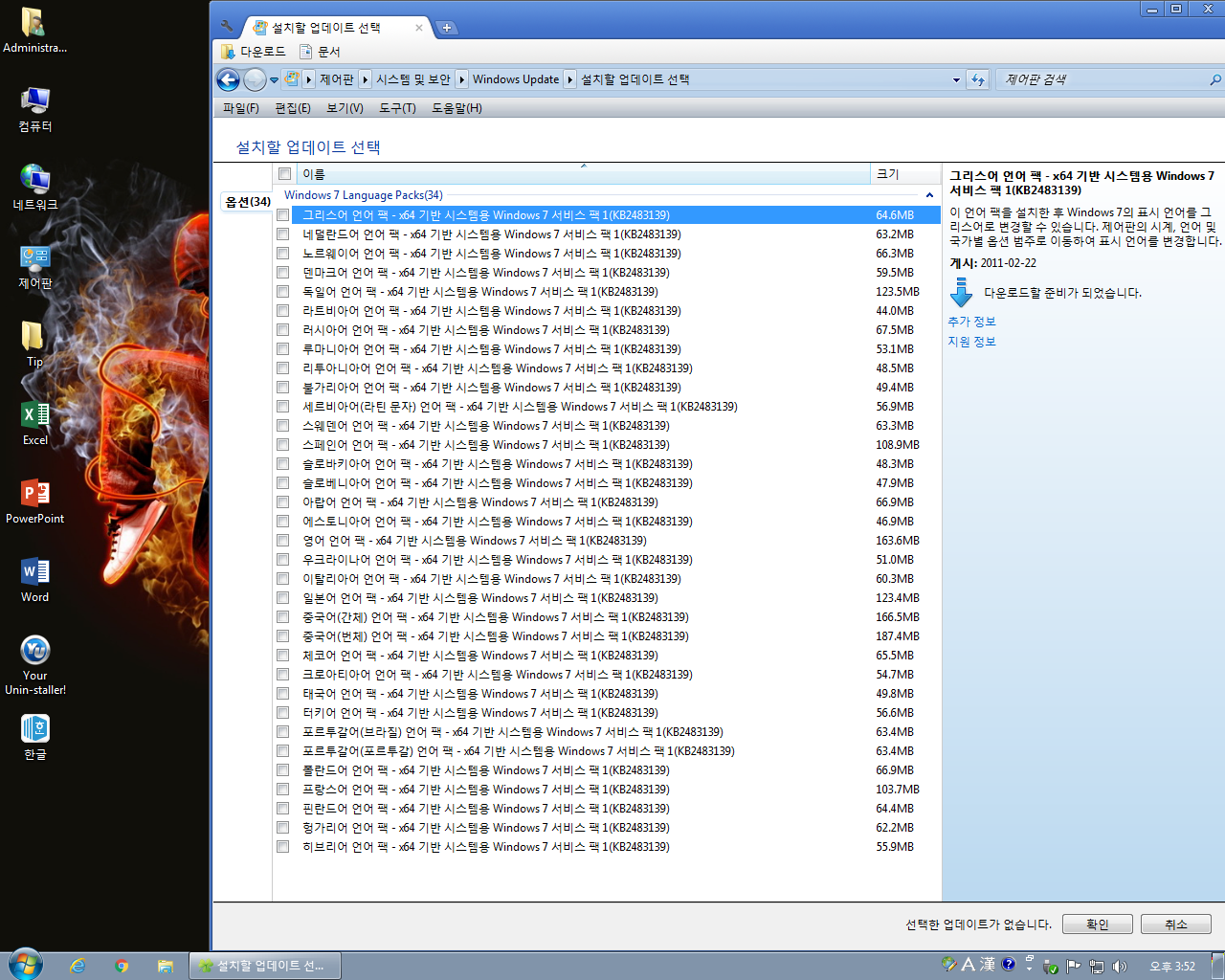Screen dimensions: 1225x980
Task: Open the 파일(F) menu
Action: tap(241, 108)
